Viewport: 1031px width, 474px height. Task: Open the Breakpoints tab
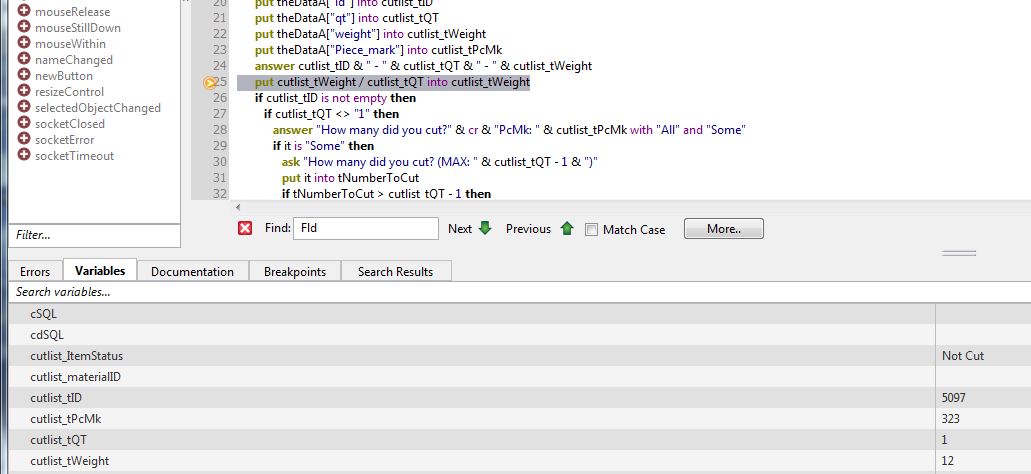[x=294, y=271]
